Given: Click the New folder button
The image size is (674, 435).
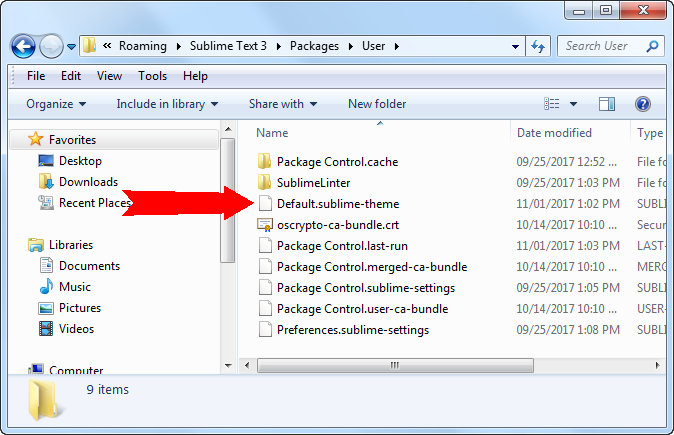Looking at the screenshot, I should click(377, 104).
